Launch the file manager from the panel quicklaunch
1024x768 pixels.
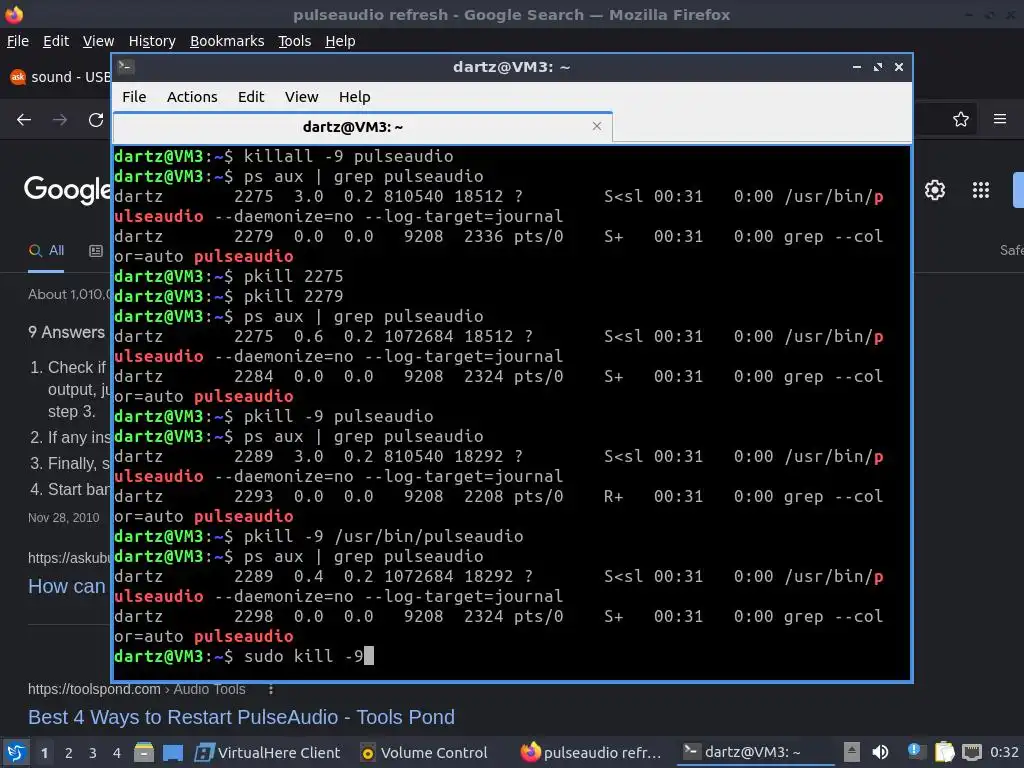click(x=144, y=752)
